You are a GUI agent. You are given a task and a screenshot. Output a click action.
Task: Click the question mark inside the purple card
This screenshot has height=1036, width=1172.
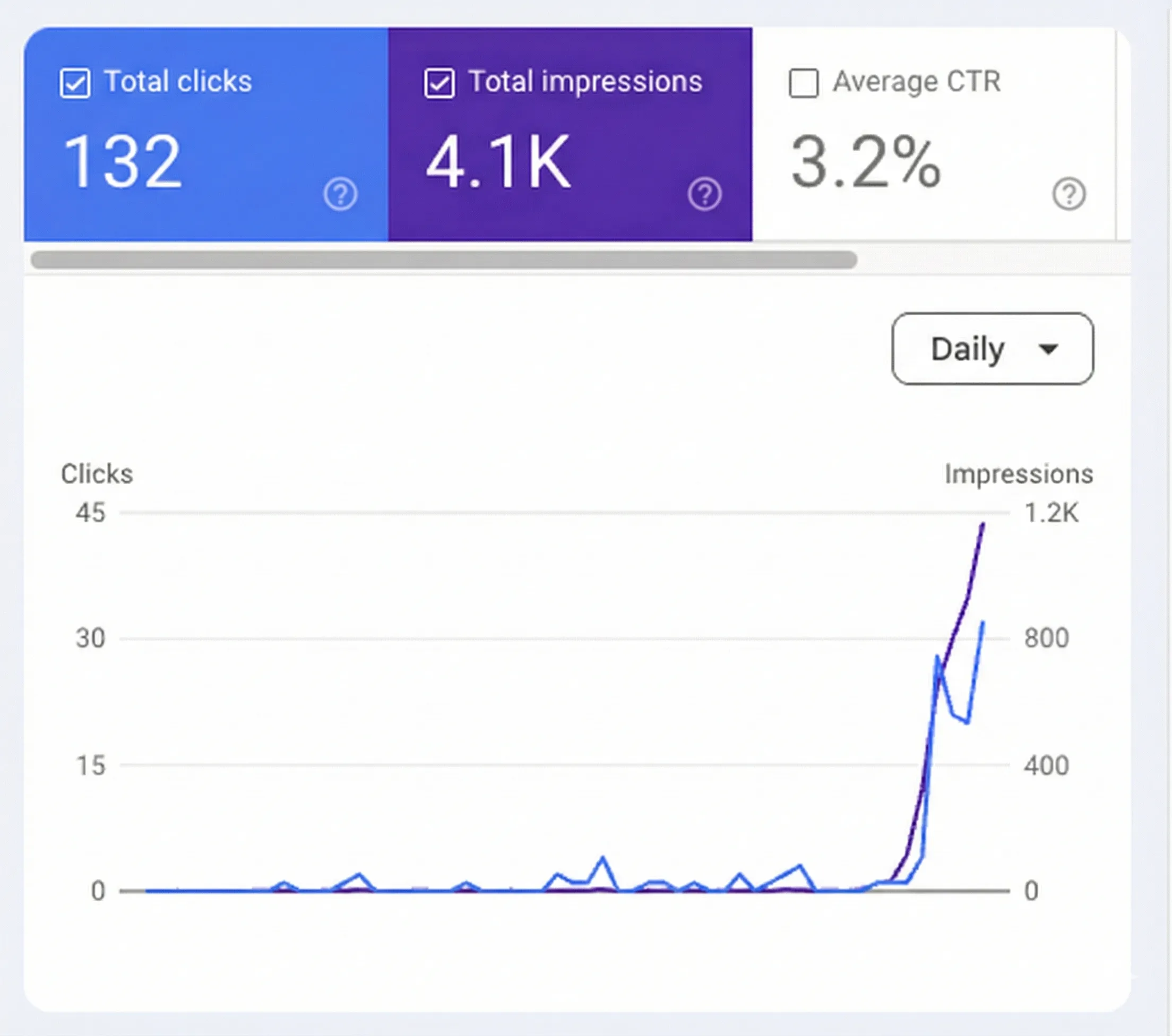click(705, 194)
